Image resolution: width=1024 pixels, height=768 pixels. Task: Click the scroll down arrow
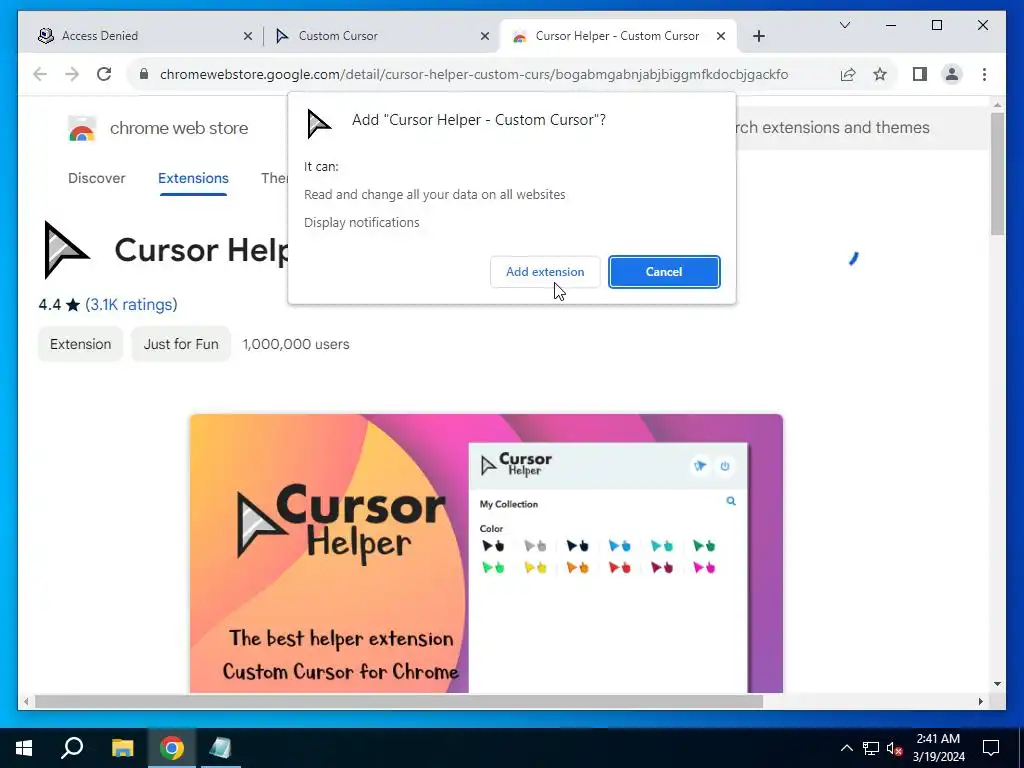(997, 684)
